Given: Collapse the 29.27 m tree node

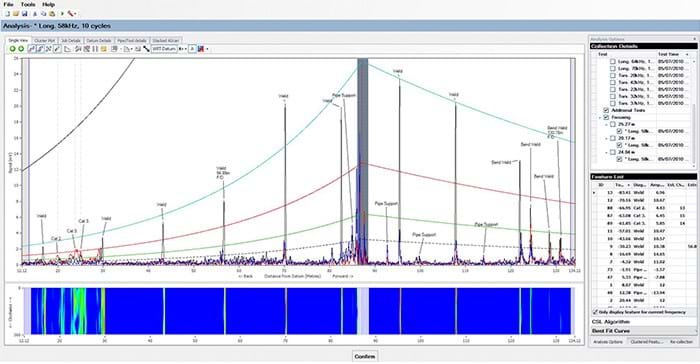Looking at the screenshot, I should click(x=607, y=125).
